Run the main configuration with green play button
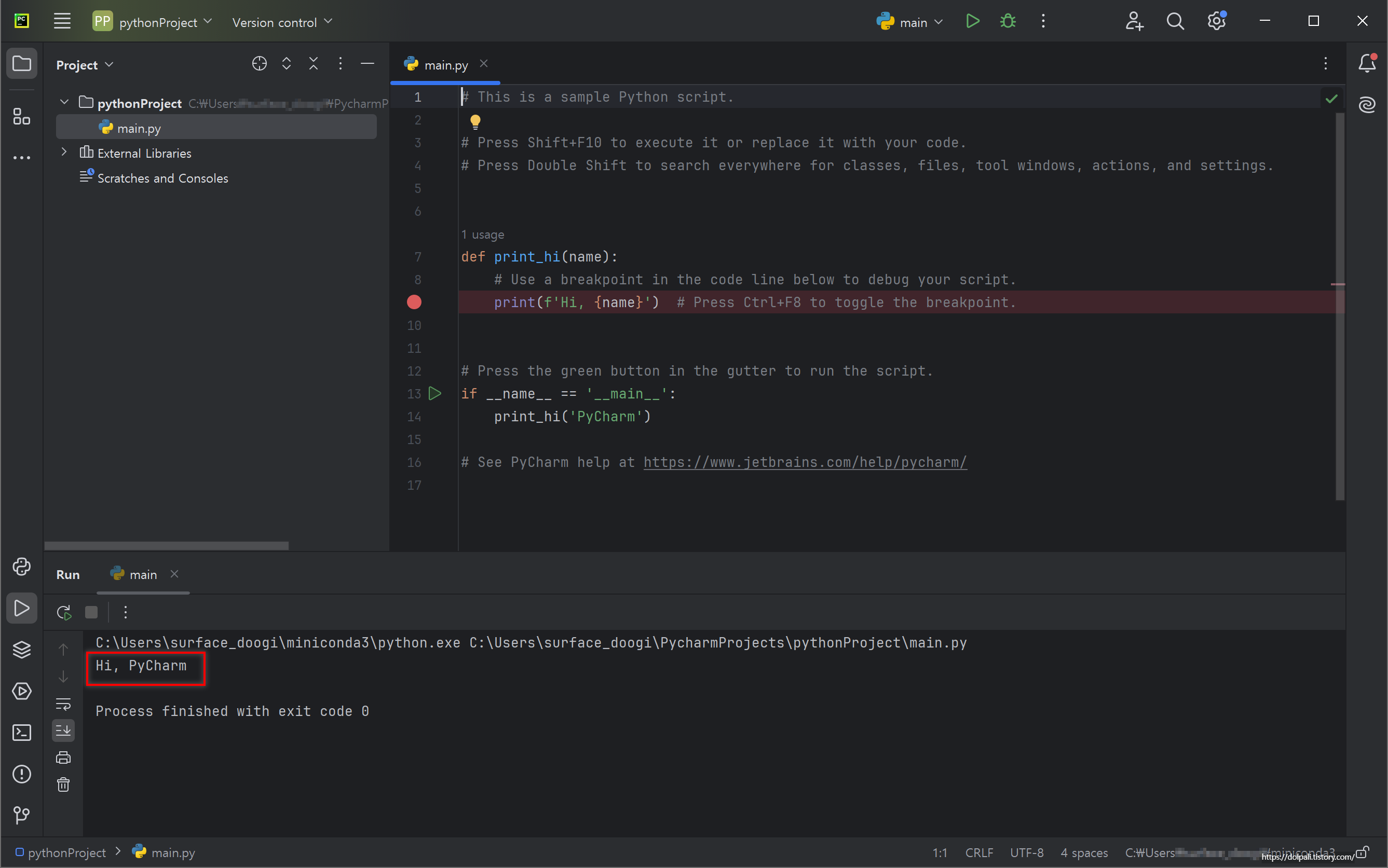The width and height of the screenshot is (1388, 868). click(972, 22)
